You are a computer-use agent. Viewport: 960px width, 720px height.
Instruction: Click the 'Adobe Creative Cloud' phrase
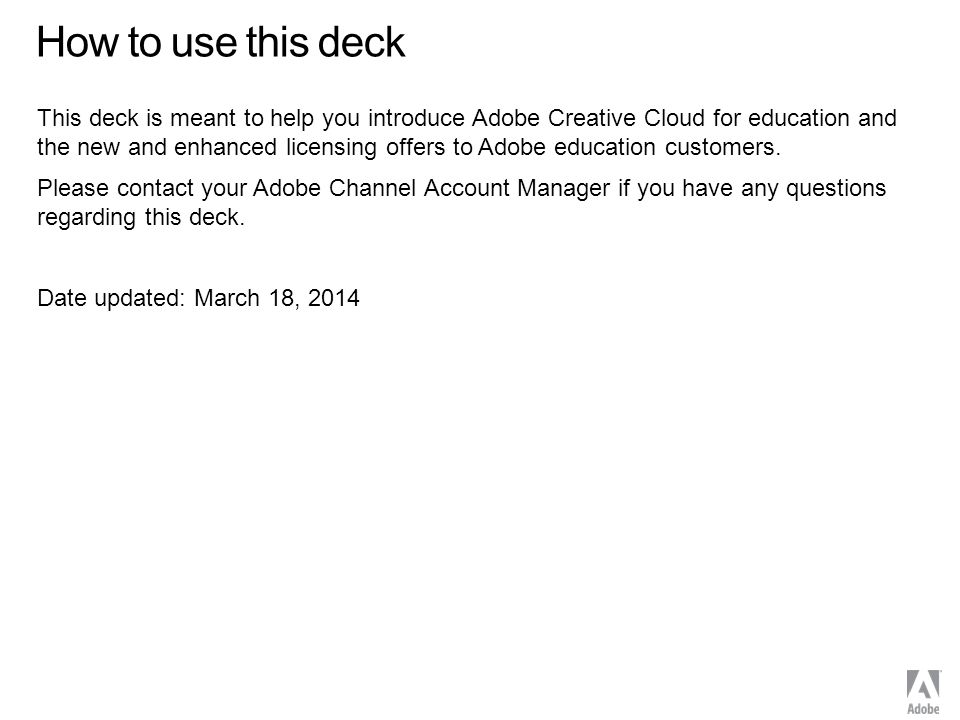coord(588,118)
